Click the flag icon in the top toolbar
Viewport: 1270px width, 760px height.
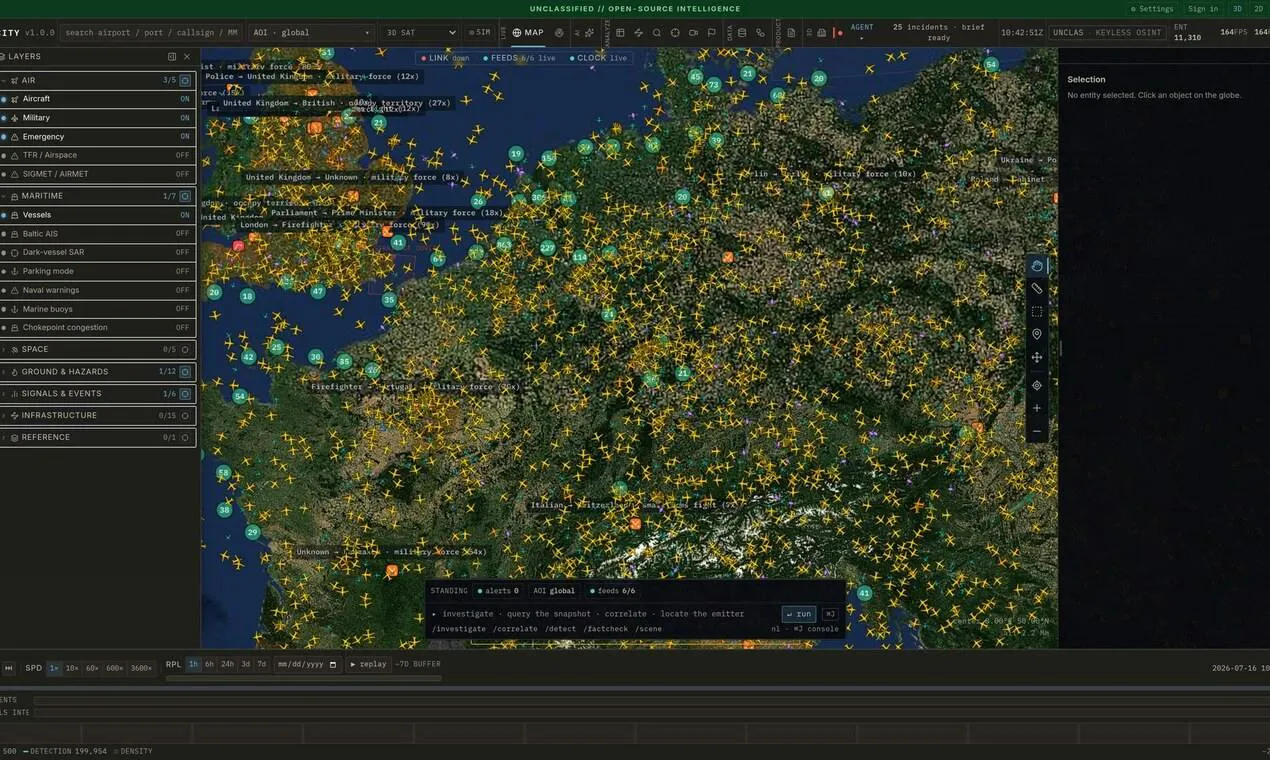[x=712, y=33]
